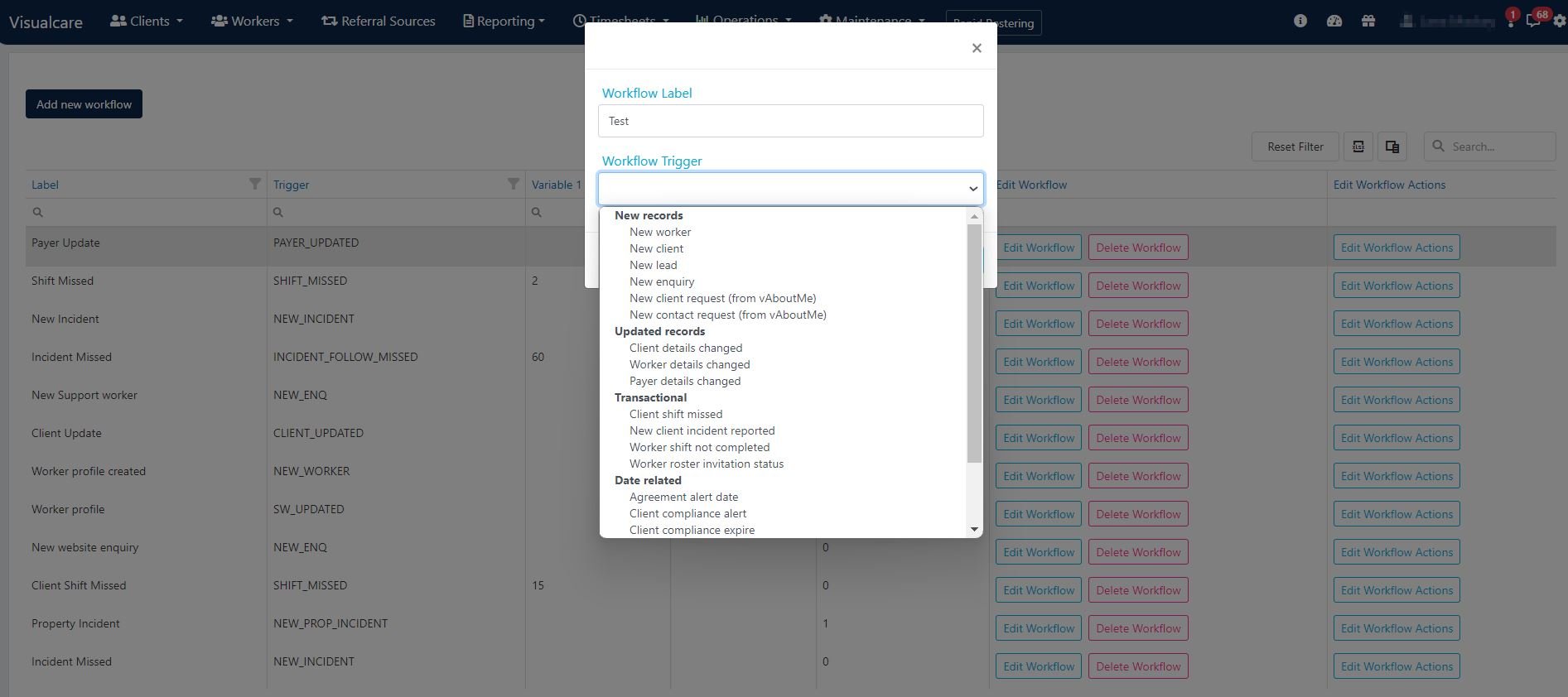Click dropdown list scrollbar down arrow
Image resolution: width=1568 pixels, height=697 pixels.
(x=974, y=529)
